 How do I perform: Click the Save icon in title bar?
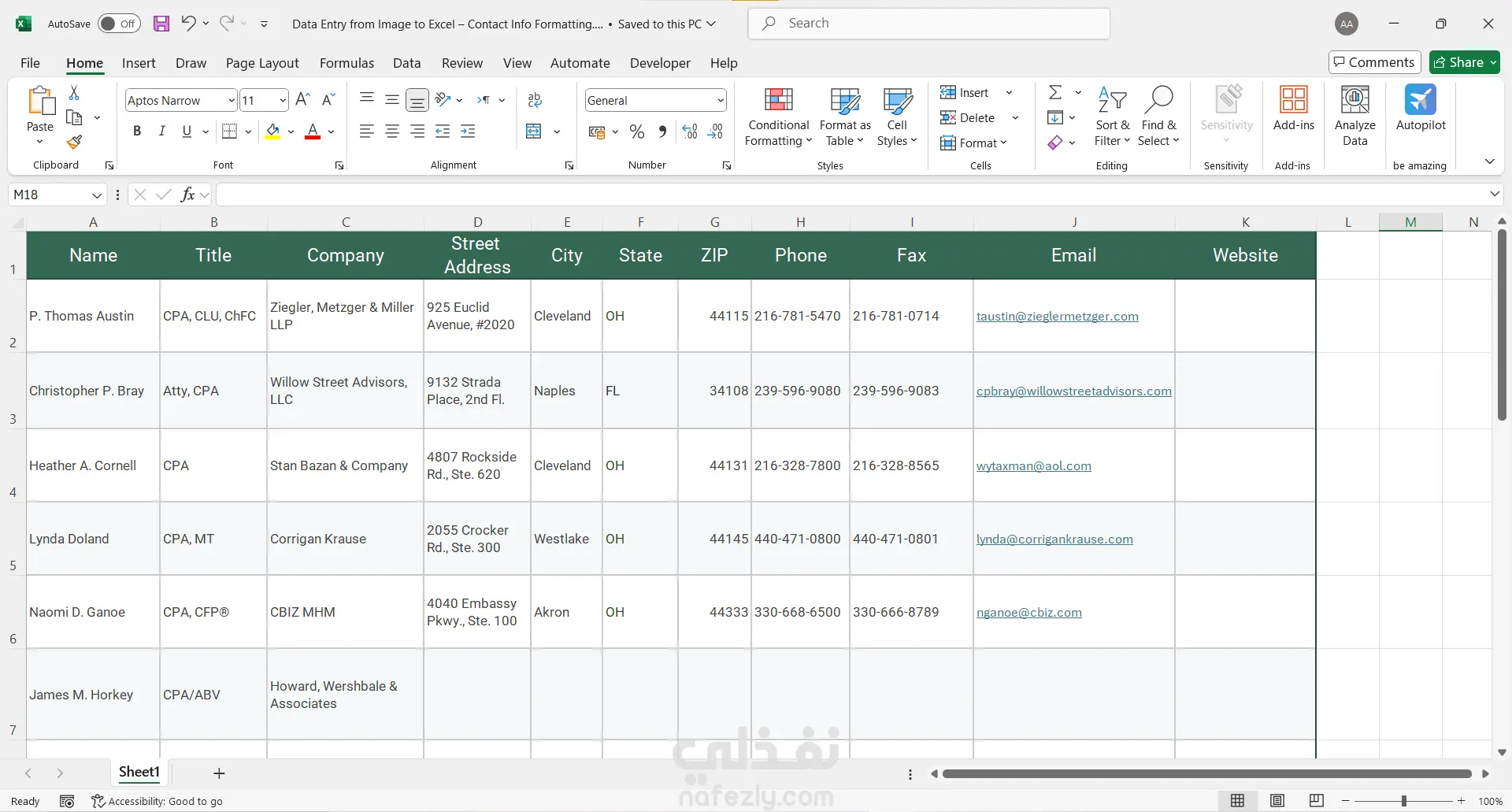pos(161,24)
